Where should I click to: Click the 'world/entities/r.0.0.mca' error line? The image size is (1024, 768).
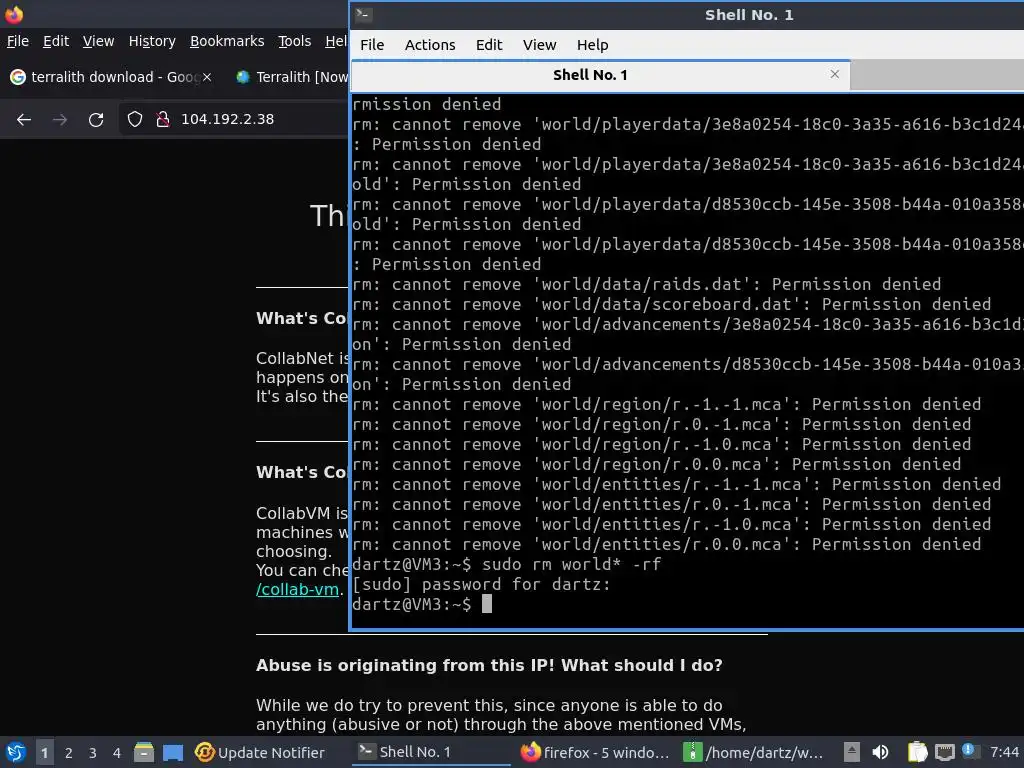tap(666, 545)
